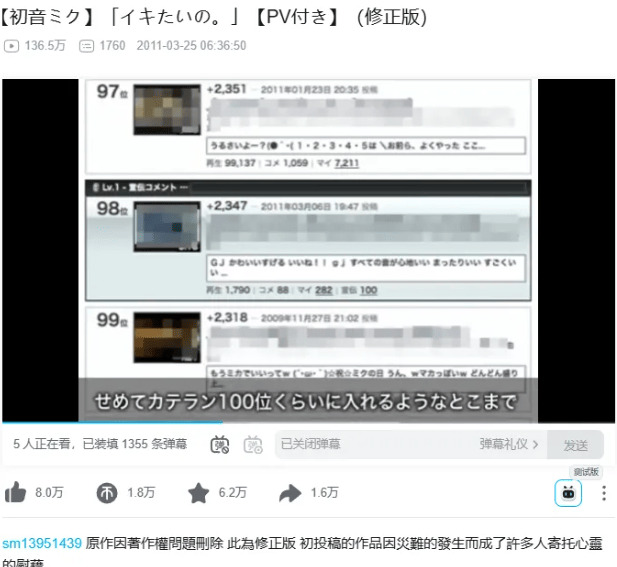The width and height of the screenshot is (617, 567).
Task: Click the upload date 2011-03-25 06:36:50
Action: click(191, 46)
